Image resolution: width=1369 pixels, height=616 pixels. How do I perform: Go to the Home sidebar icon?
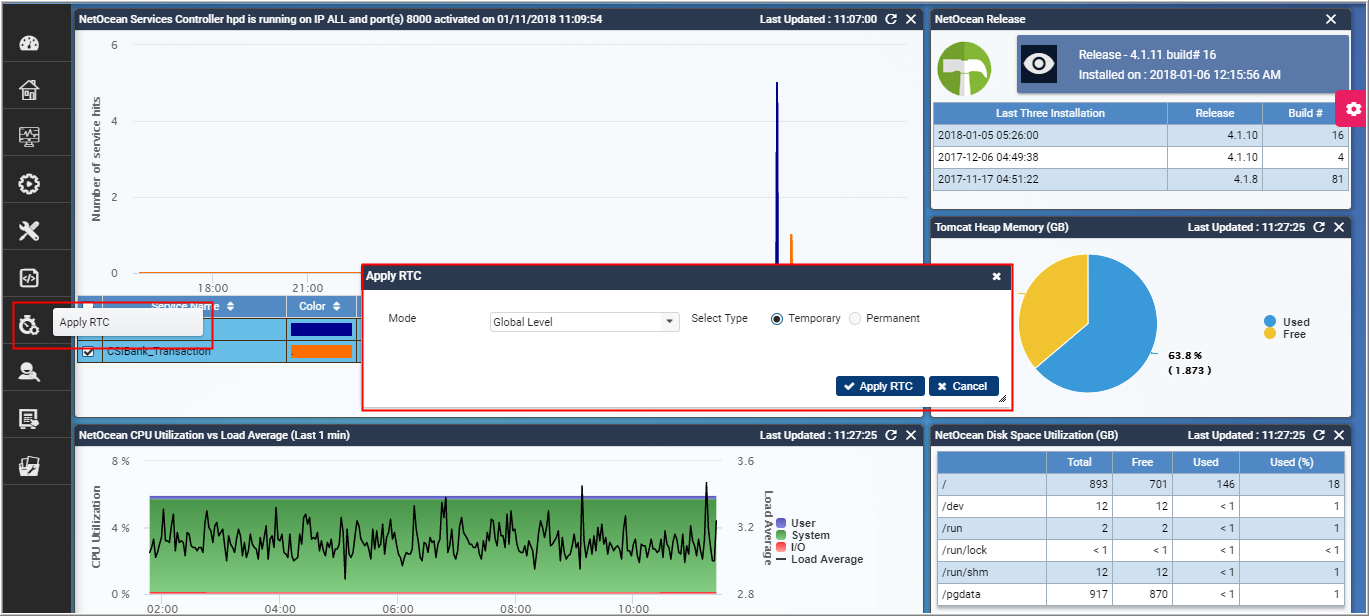[29, 90]
